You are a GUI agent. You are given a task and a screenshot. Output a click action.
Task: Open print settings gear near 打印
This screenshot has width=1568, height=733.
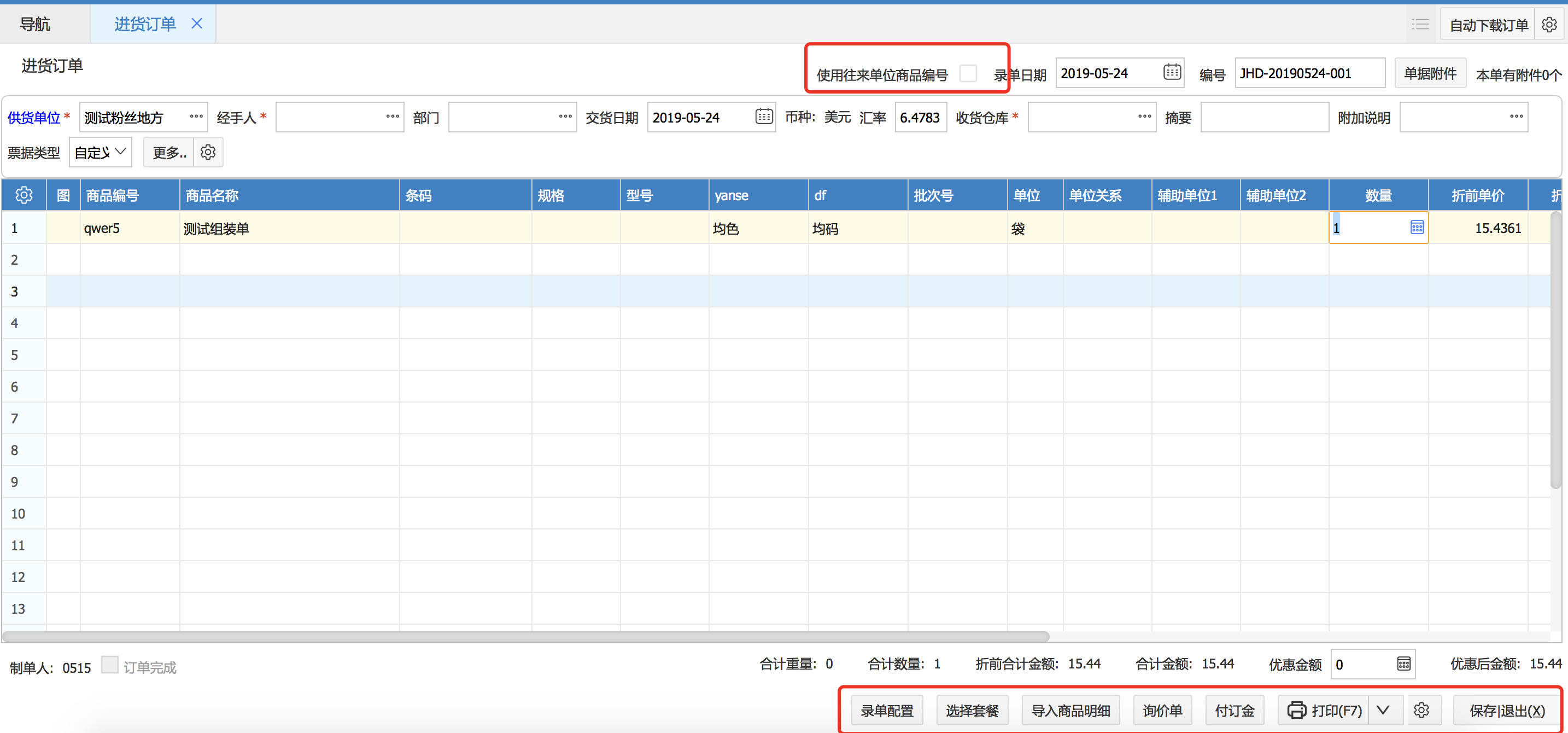pyautogui.click(x=1421, y=710)
